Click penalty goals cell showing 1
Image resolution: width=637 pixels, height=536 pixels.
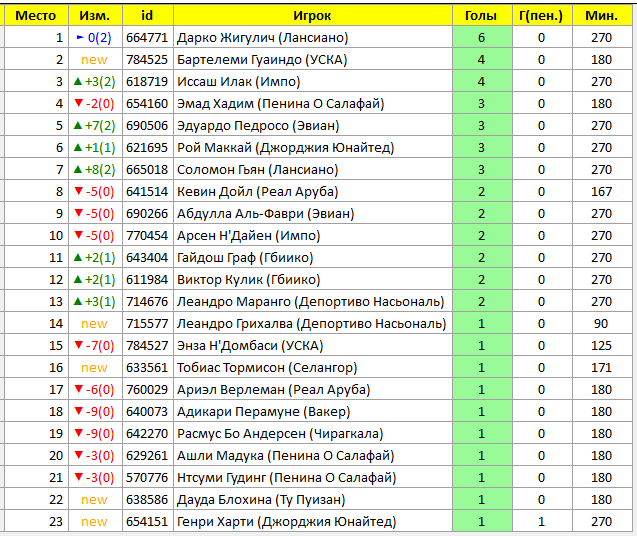click(x=542, y=521)
